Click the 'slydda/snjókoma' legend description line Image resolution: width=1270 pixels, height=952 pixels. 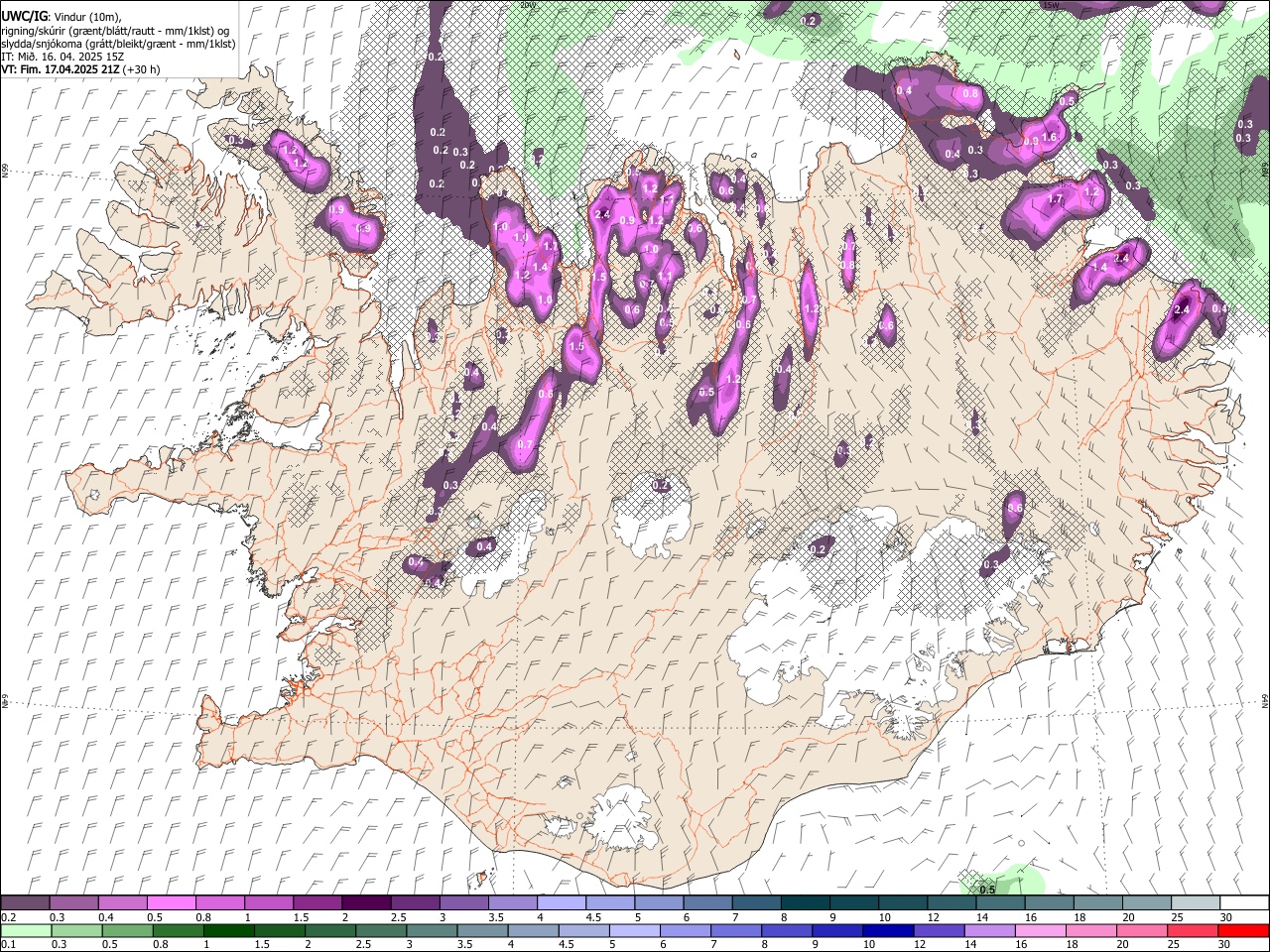[118, 44]
